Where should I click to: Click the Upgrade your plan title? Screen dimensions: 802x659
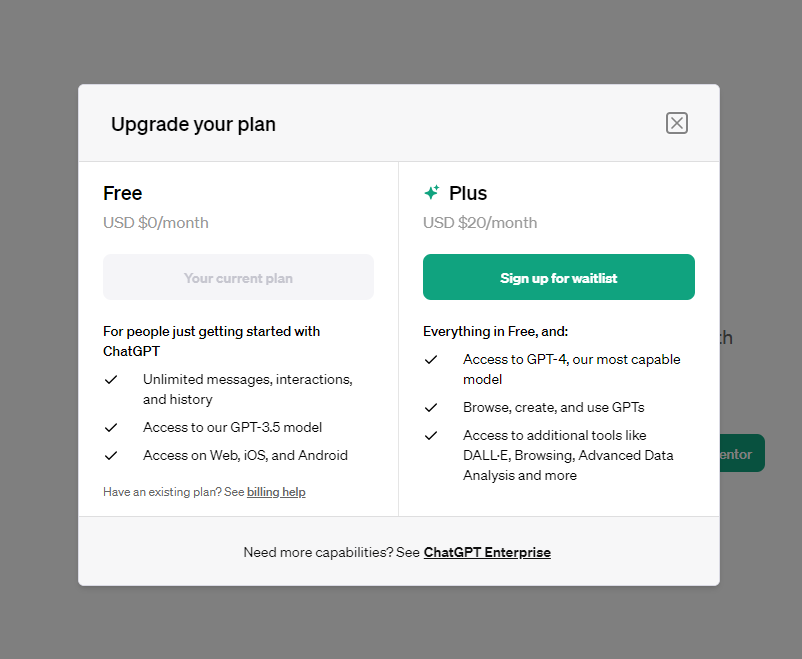coord(193,124)
